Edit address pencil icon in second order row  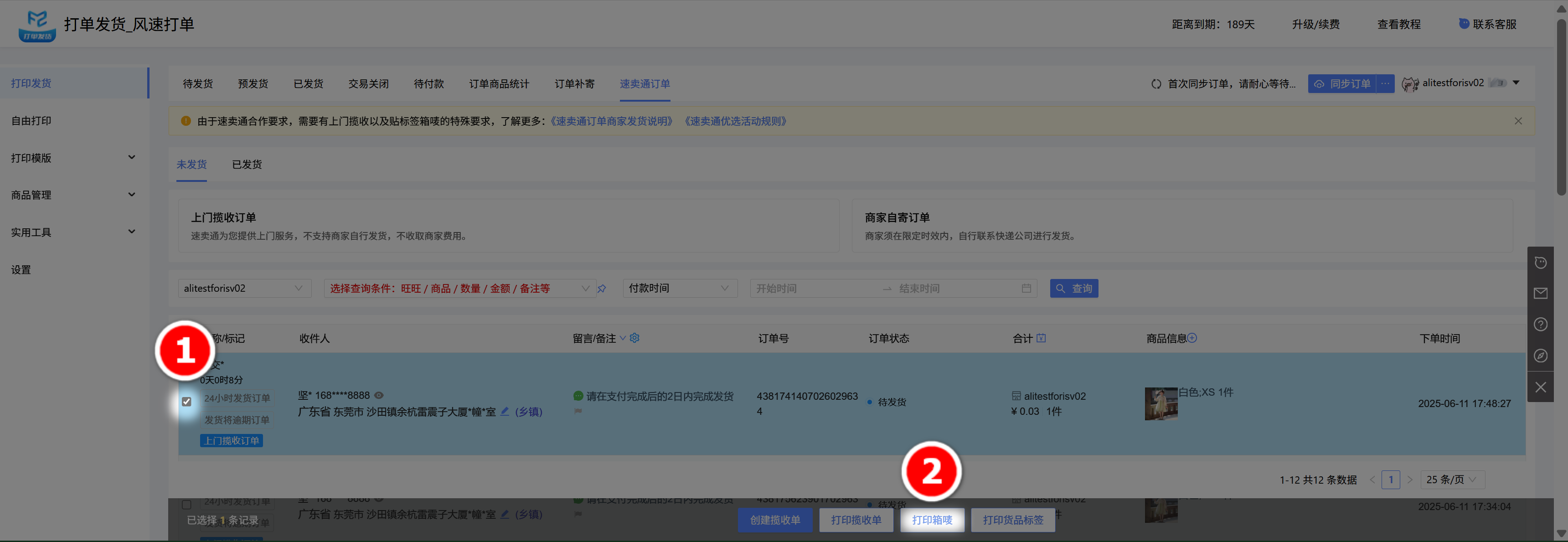[x=505, y=514]
